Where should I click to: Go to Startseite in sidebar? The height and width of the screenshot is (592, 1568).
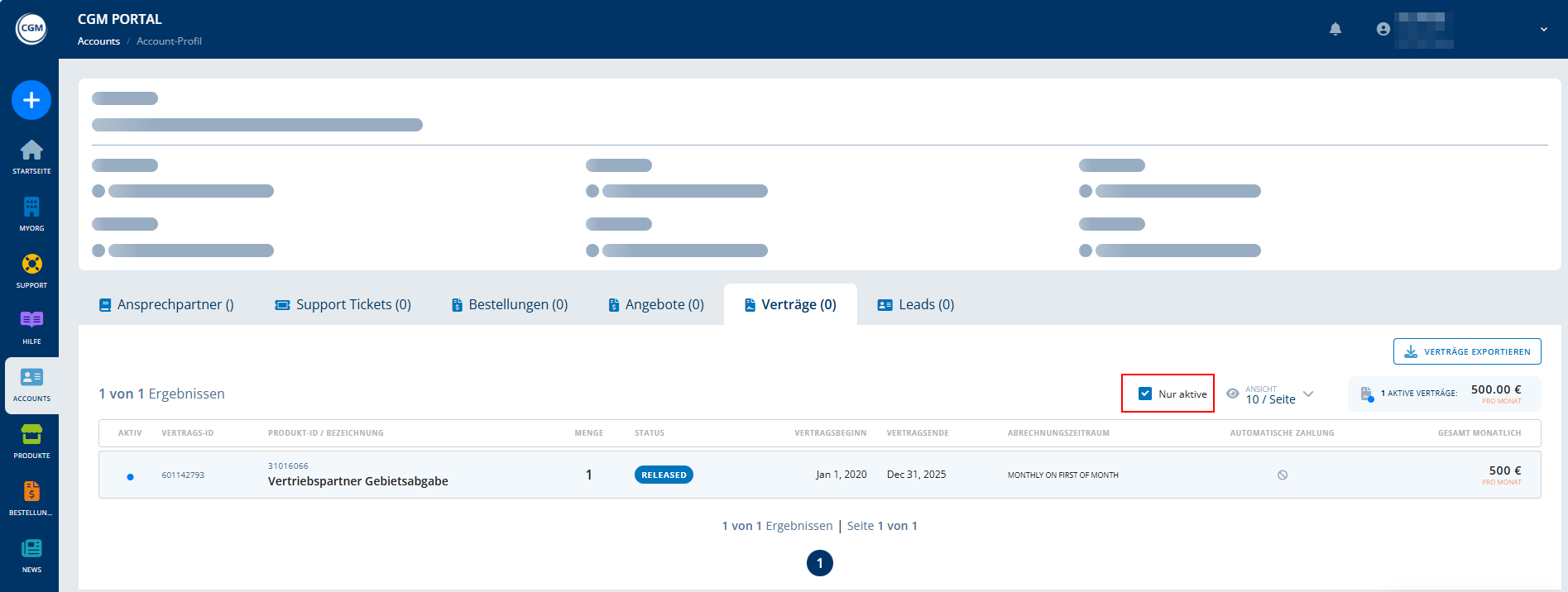(31, 157)
